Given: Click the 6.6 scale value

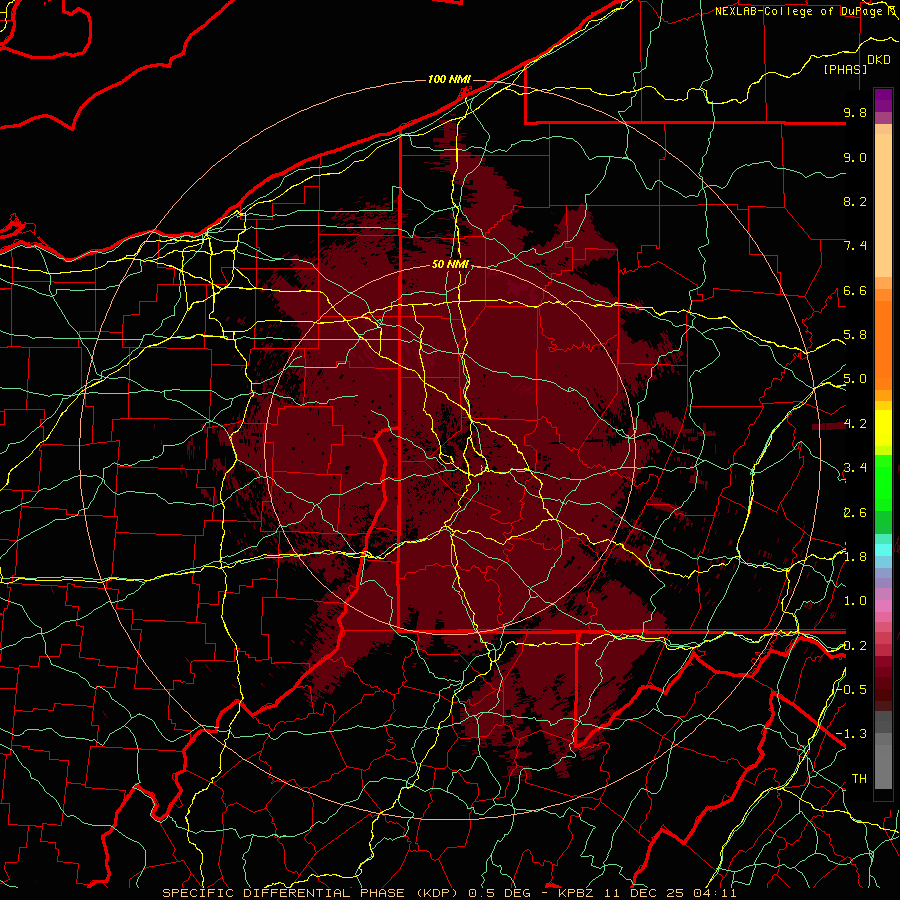Looking at the screenshot, I should point(855,290).
